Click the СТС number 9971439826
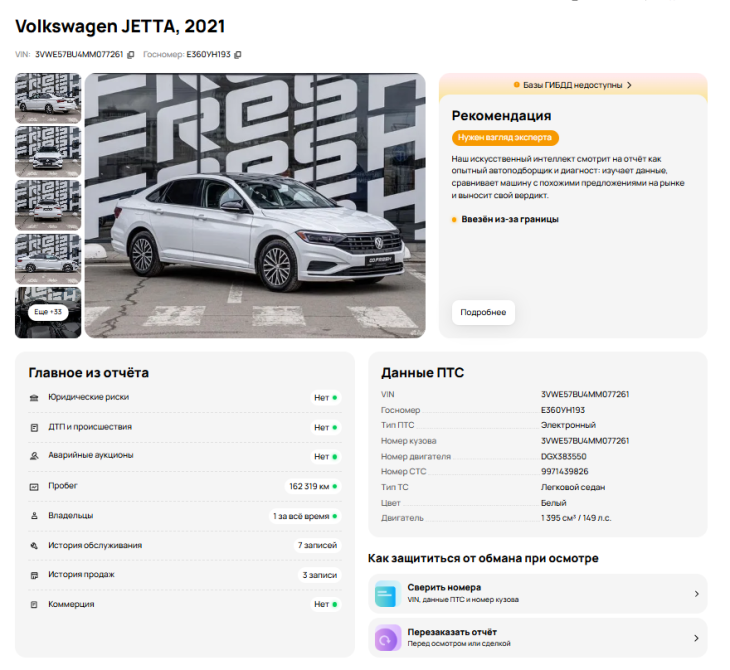This screenshot has height=670, width=730. (x=564, y=472)
